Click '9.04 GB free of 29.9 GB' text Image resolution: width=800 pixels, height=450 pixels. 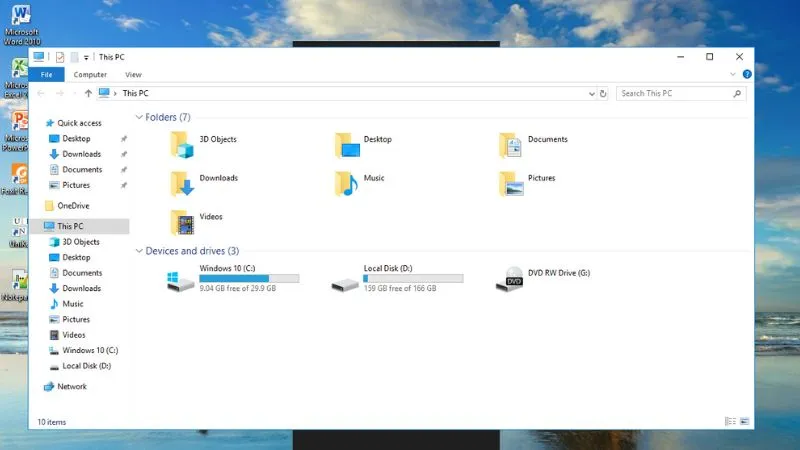pos(238,288)
